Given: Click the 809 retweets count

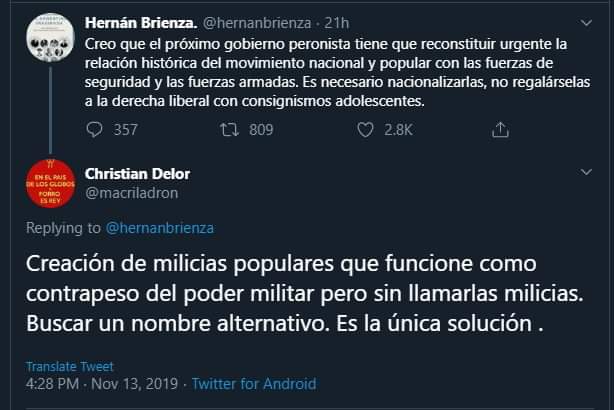Looking at the screenshot, I should (x=260, y=130).
